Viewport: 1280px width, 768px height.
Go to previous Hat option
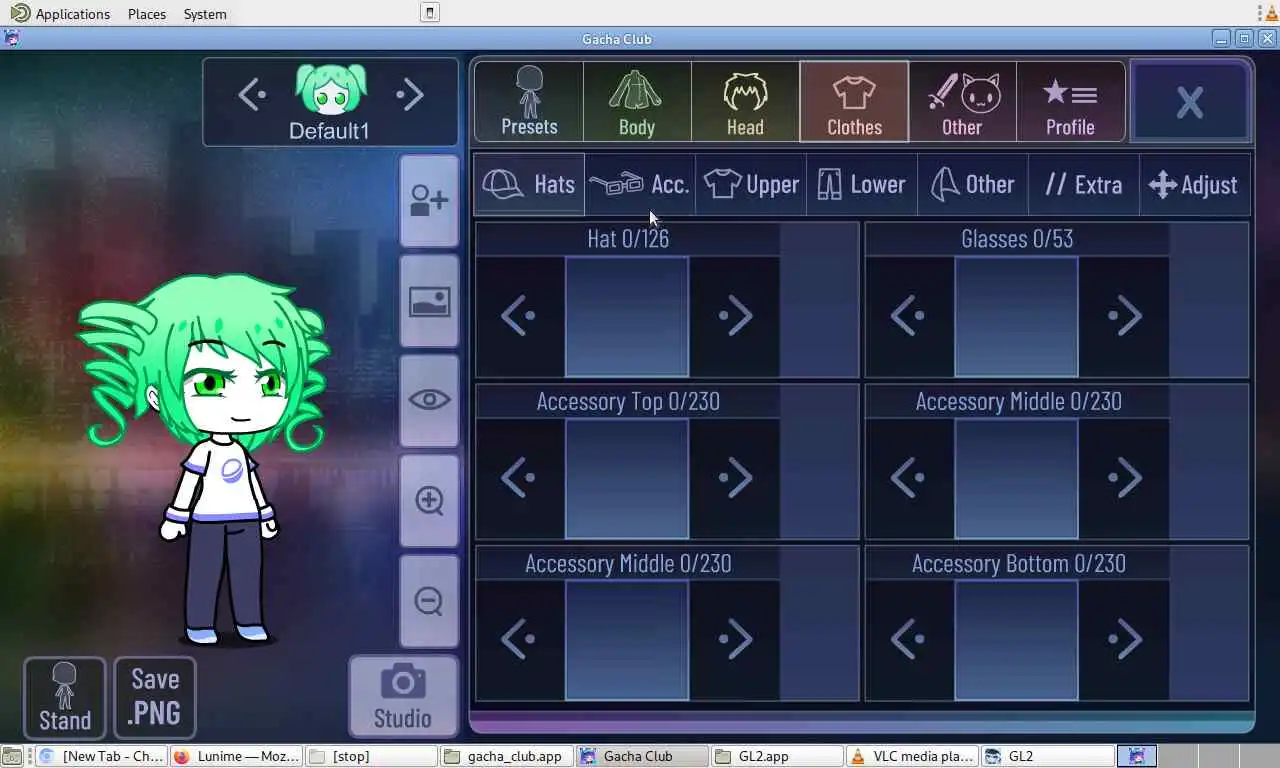coord(519,316)
